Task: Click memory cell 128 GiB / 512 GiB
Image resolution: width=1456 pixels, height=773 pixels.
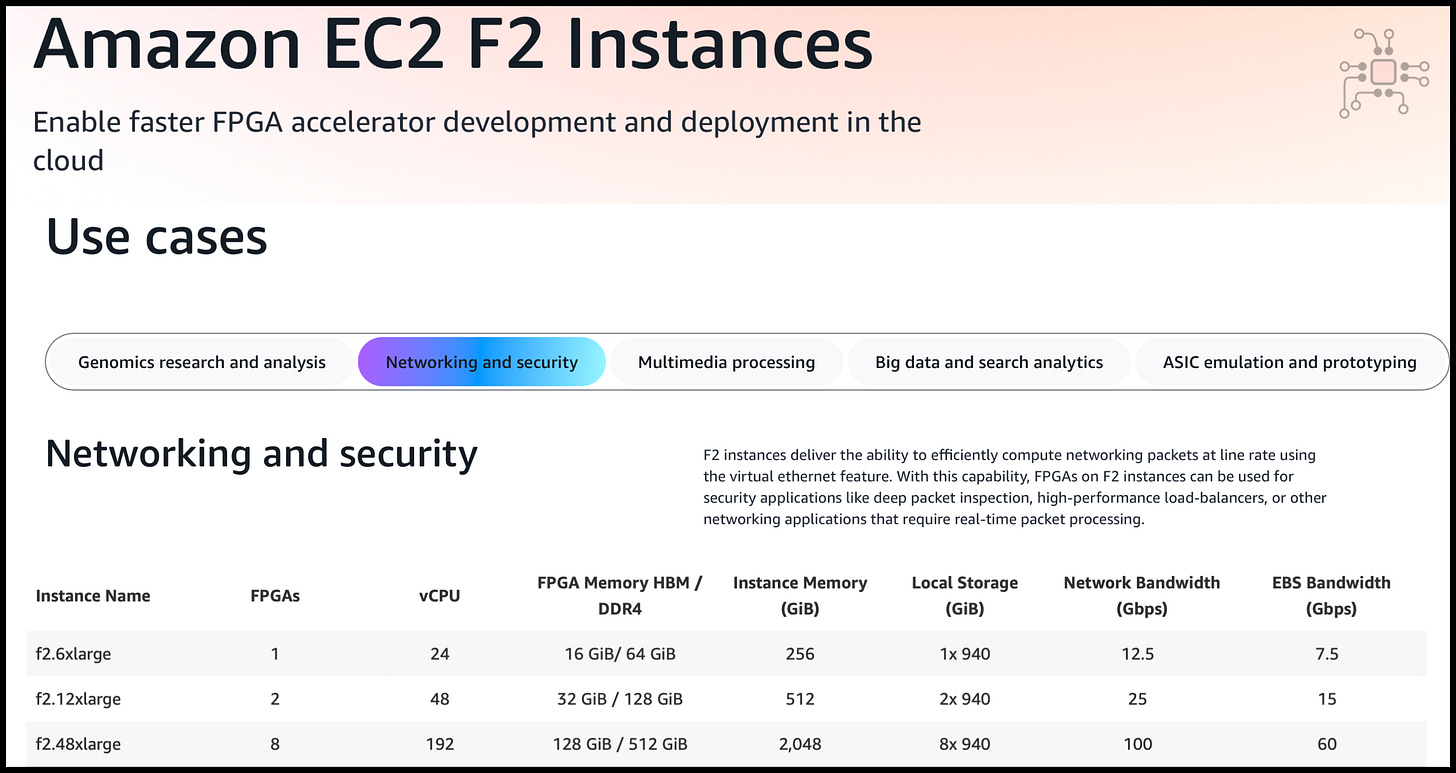Action: click(x=620, y=744)
